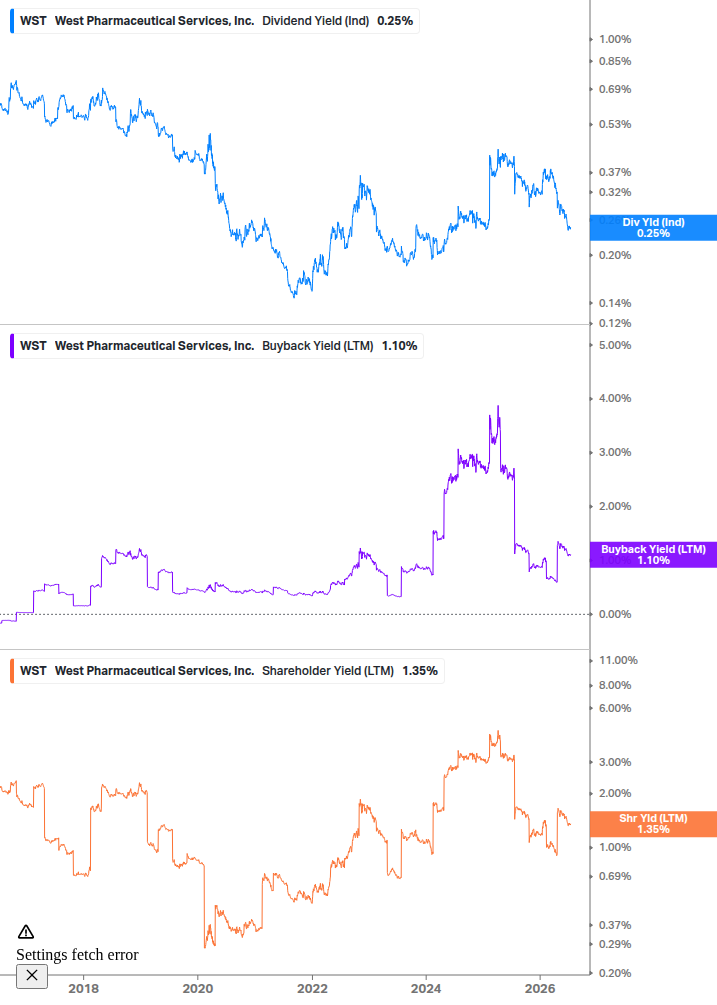Click the orange Shareholder Yield color bar

click(12, 671)
